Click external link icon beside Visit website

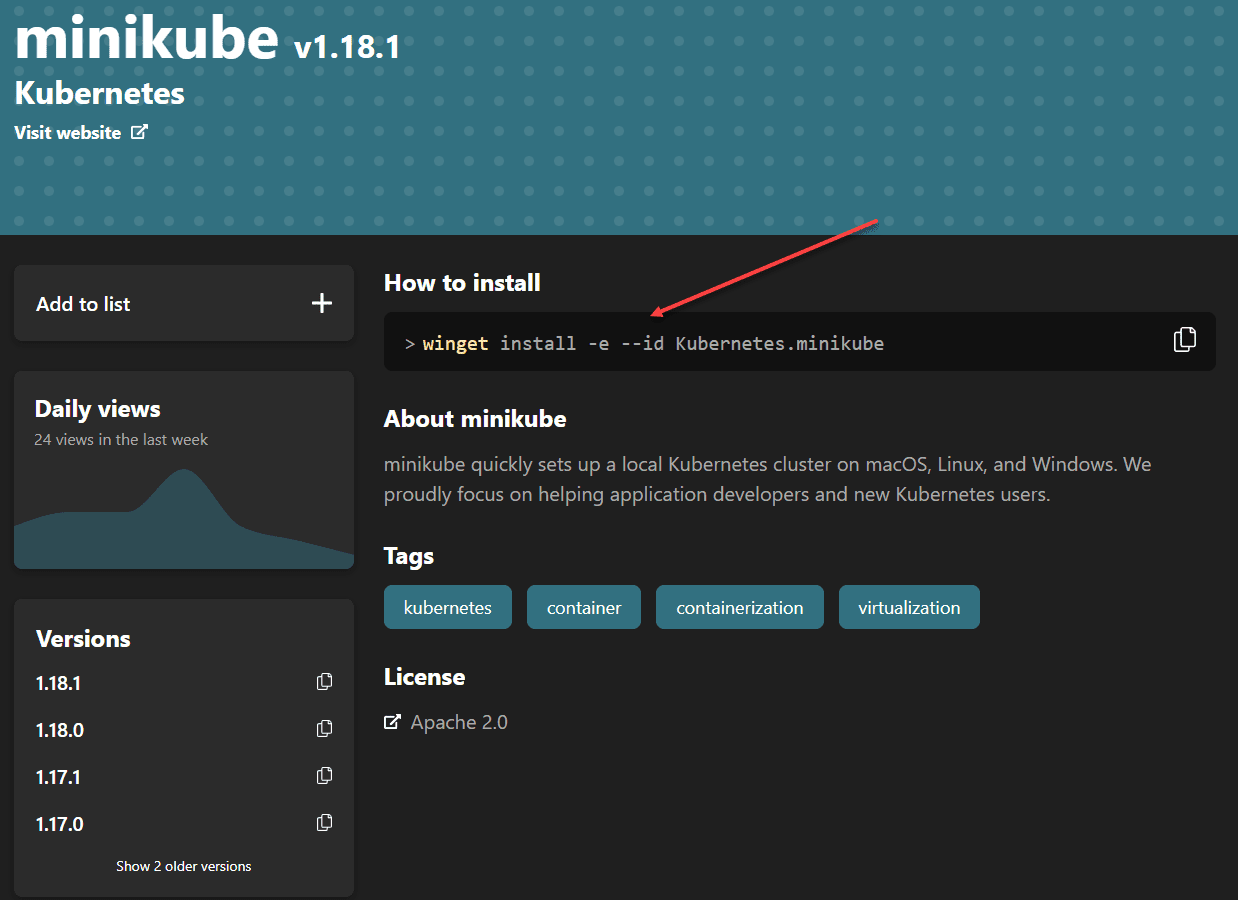click(x=139, y=132)
